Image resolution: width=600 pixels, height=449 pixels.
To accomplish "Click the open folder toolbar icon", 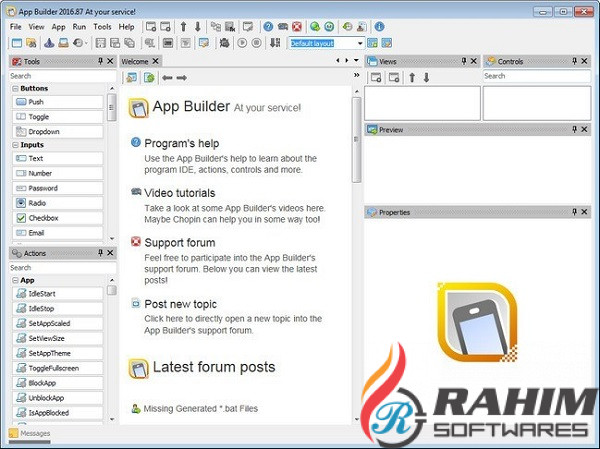I will (x=31, y=43).
